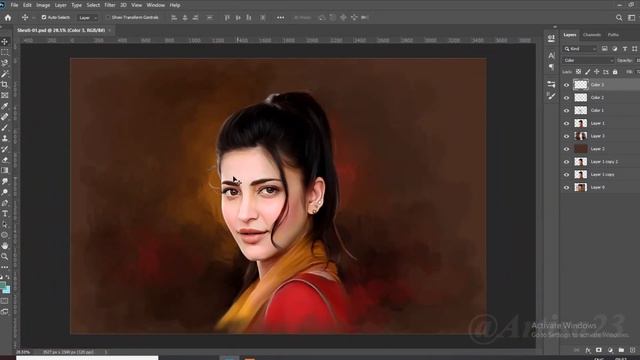Open more align options (three dots)
This screenshot has height=360, width=640.
tap(280, 18)
